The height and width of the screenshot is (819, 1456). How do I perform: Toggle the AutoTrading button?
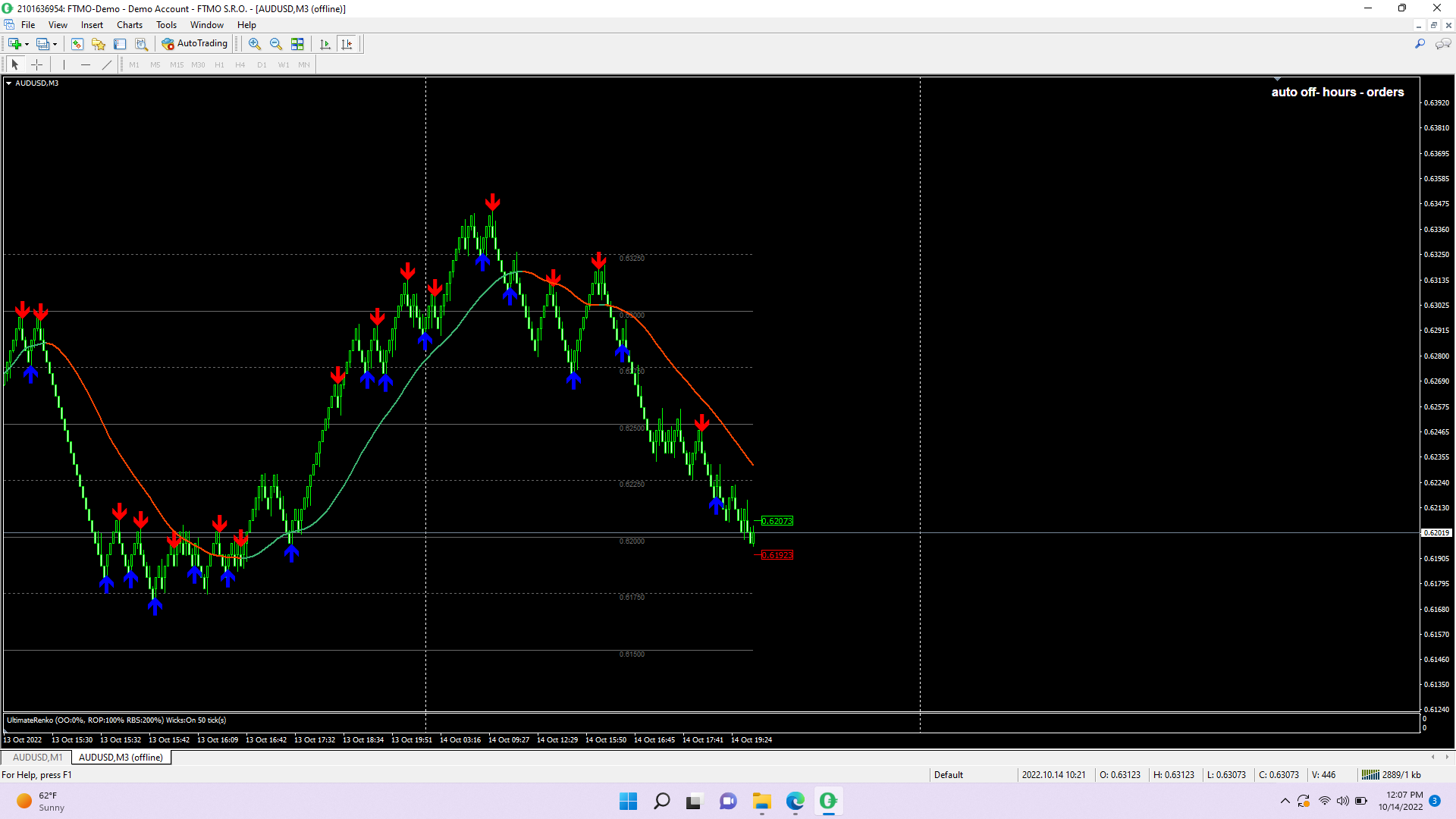pos(195,44)
